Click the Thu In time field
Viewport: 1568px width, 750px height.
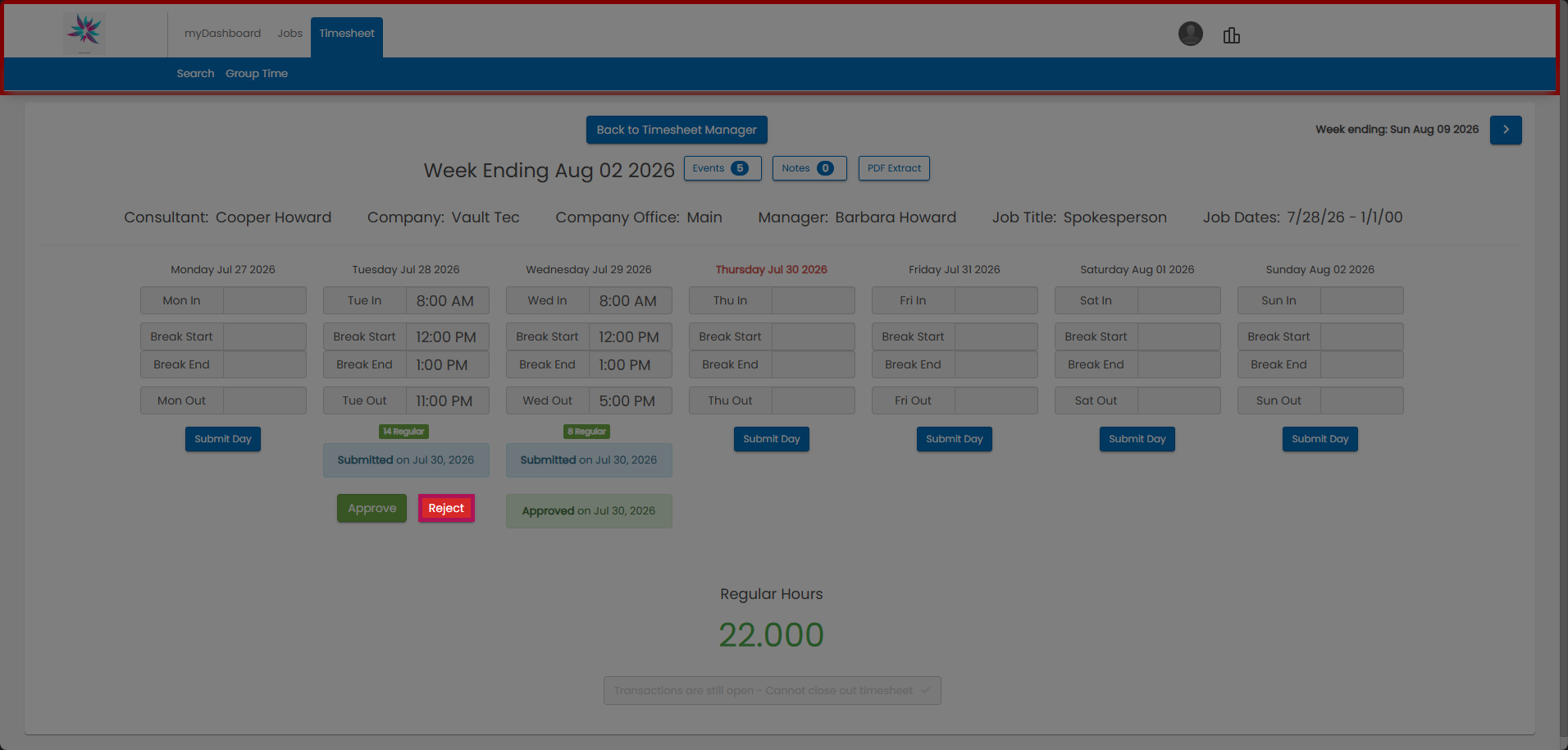click(x=813, y=300)
